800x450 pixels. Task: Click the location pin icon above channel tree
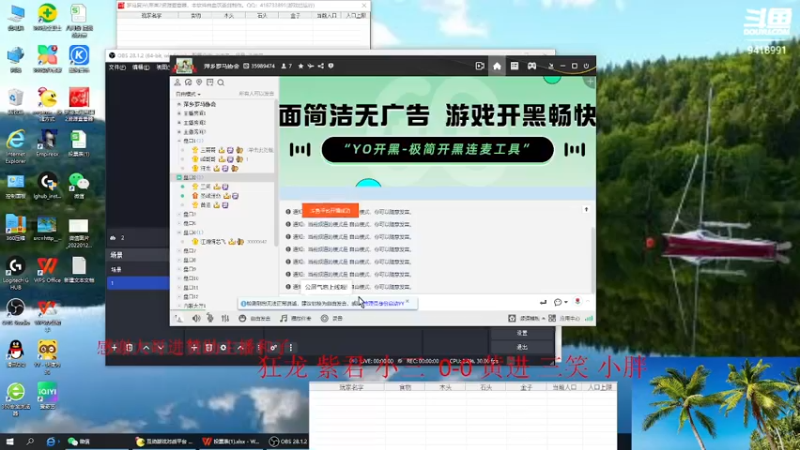tap(199, 82)
